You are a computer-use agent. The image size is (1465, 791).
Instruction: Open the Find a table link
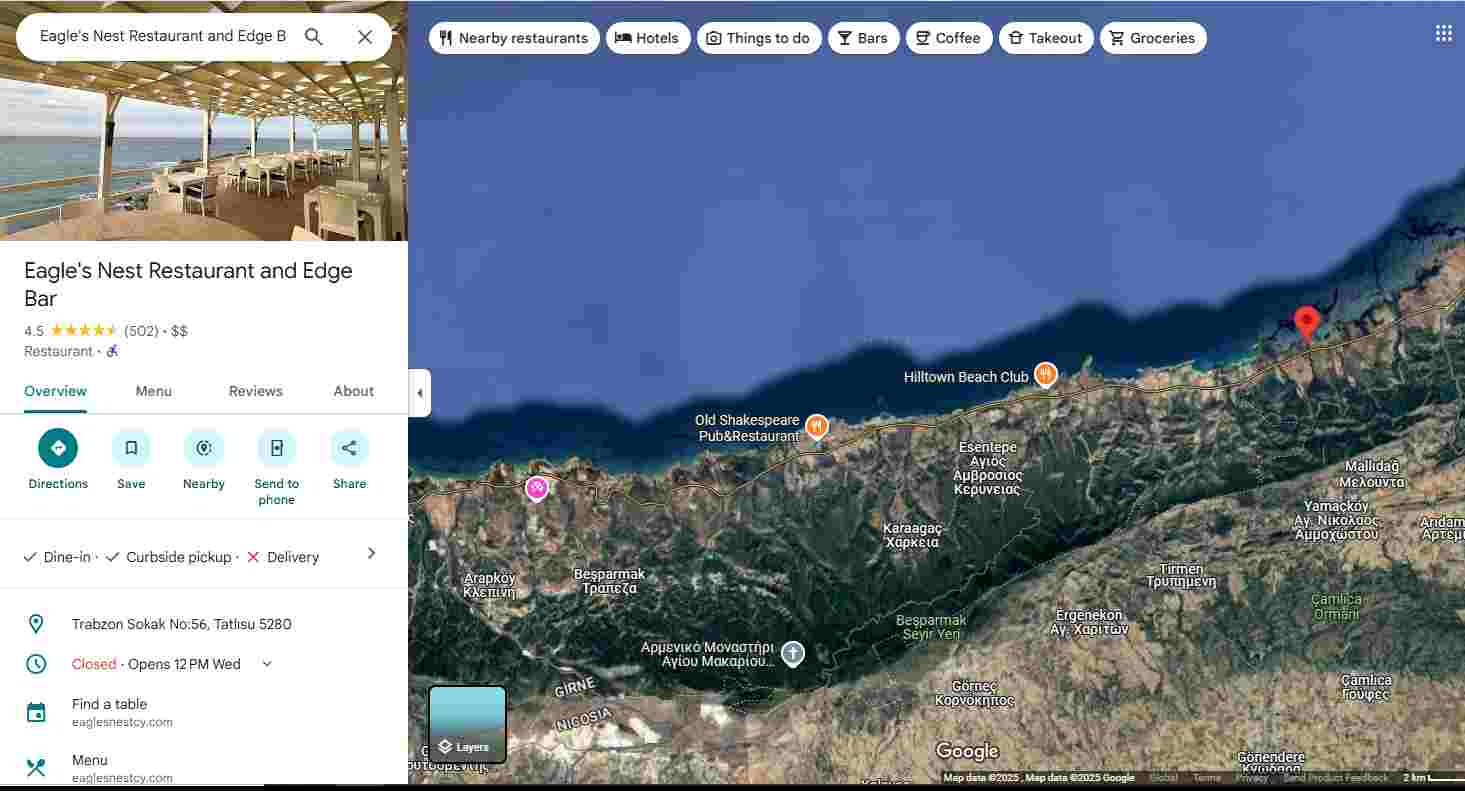(x=109, y=704)
